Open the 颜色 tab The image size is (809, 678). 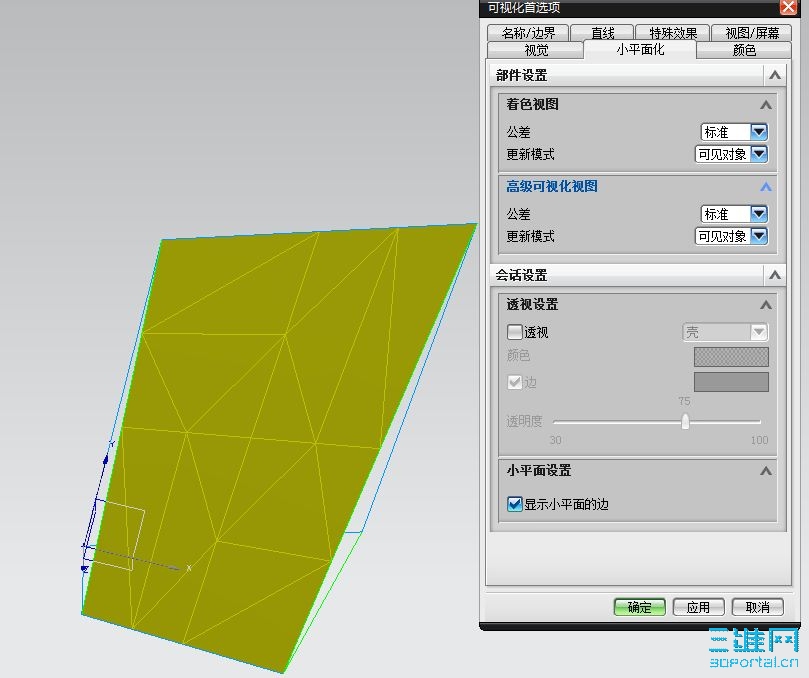coord(743,50)
